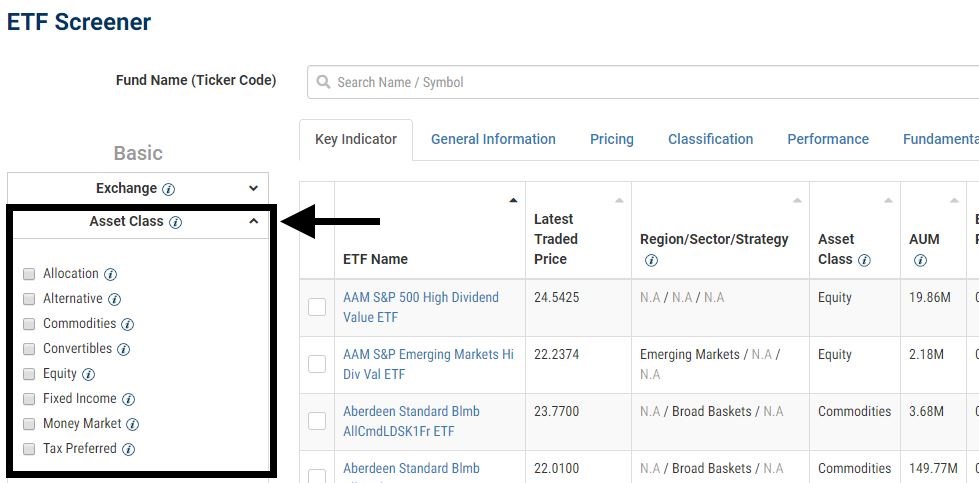Click the info icon next to Exchange
979x483 pixels.
click(x=169, y=189)
